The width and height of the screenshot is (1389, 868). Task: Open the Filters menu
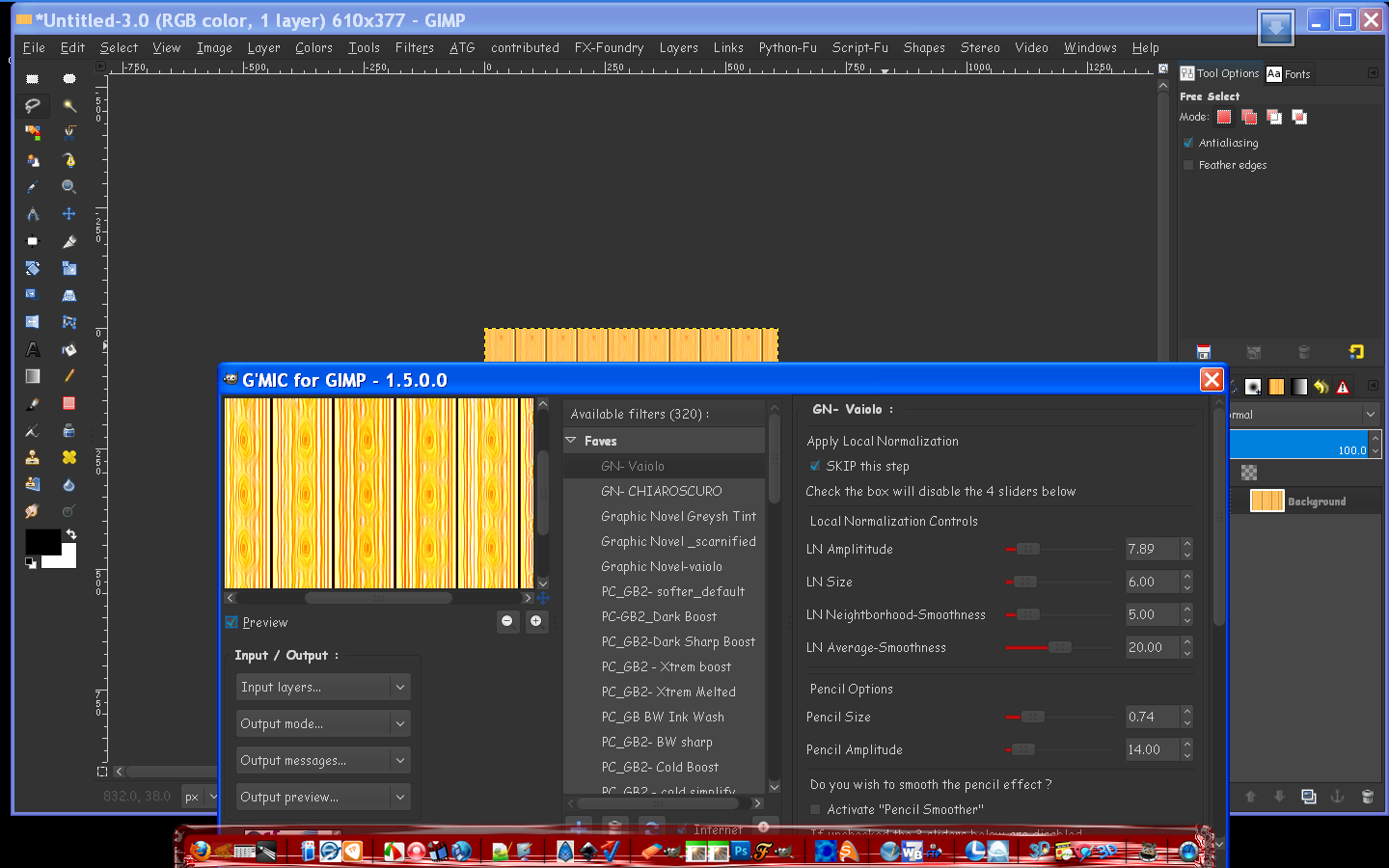(414, 47)
